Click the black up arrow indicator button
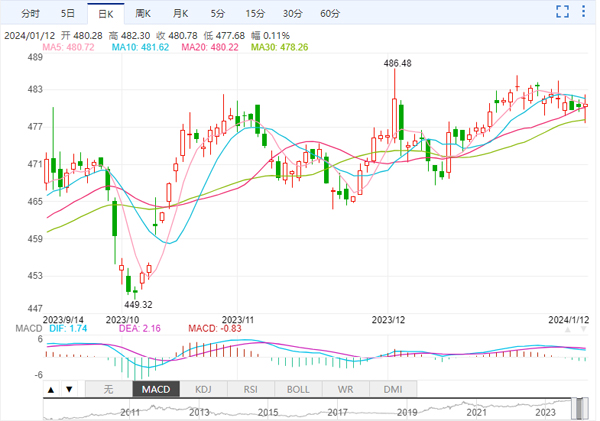Screen dimensions: 600x421 51,390
